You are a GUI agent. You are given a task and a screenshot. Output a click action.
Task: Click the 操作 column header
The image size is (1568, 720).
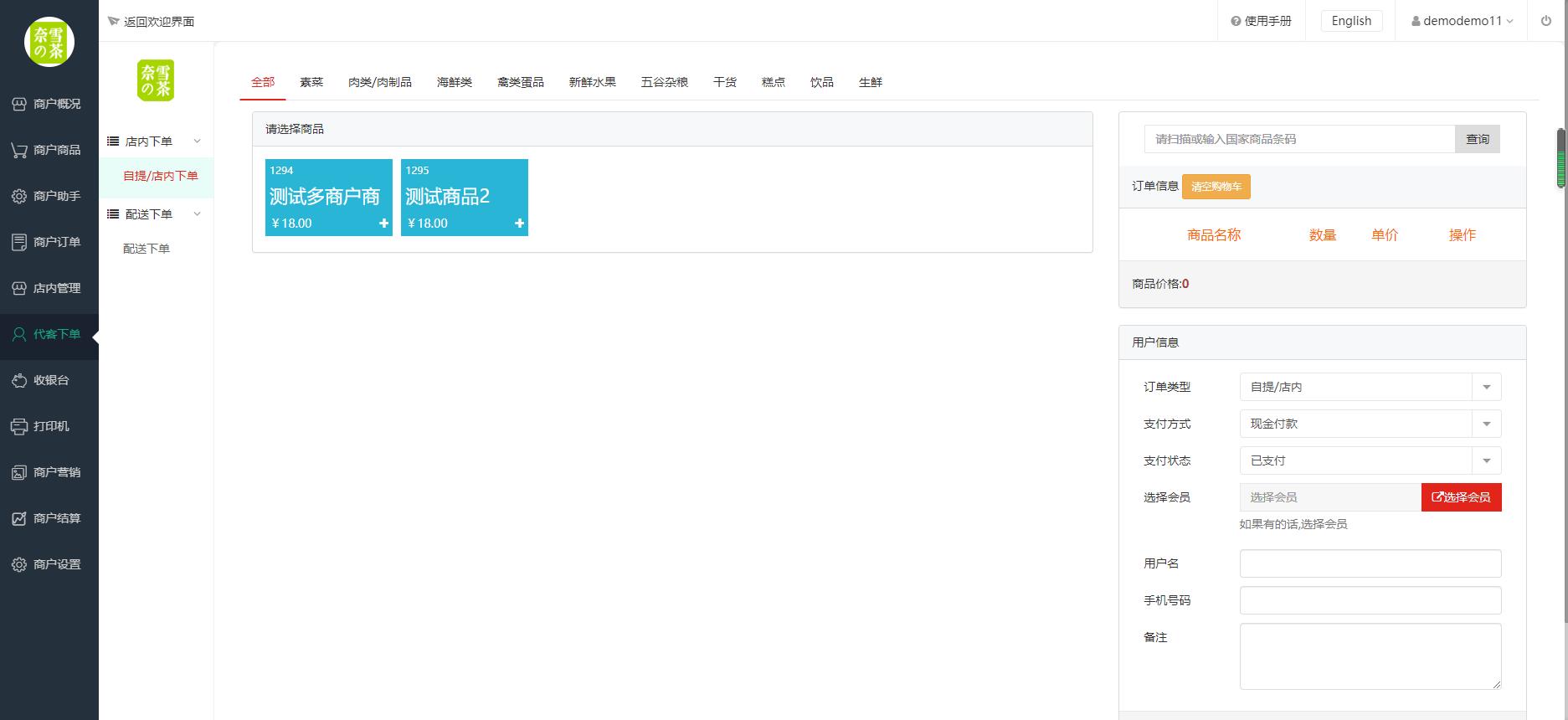(1463, 235)
